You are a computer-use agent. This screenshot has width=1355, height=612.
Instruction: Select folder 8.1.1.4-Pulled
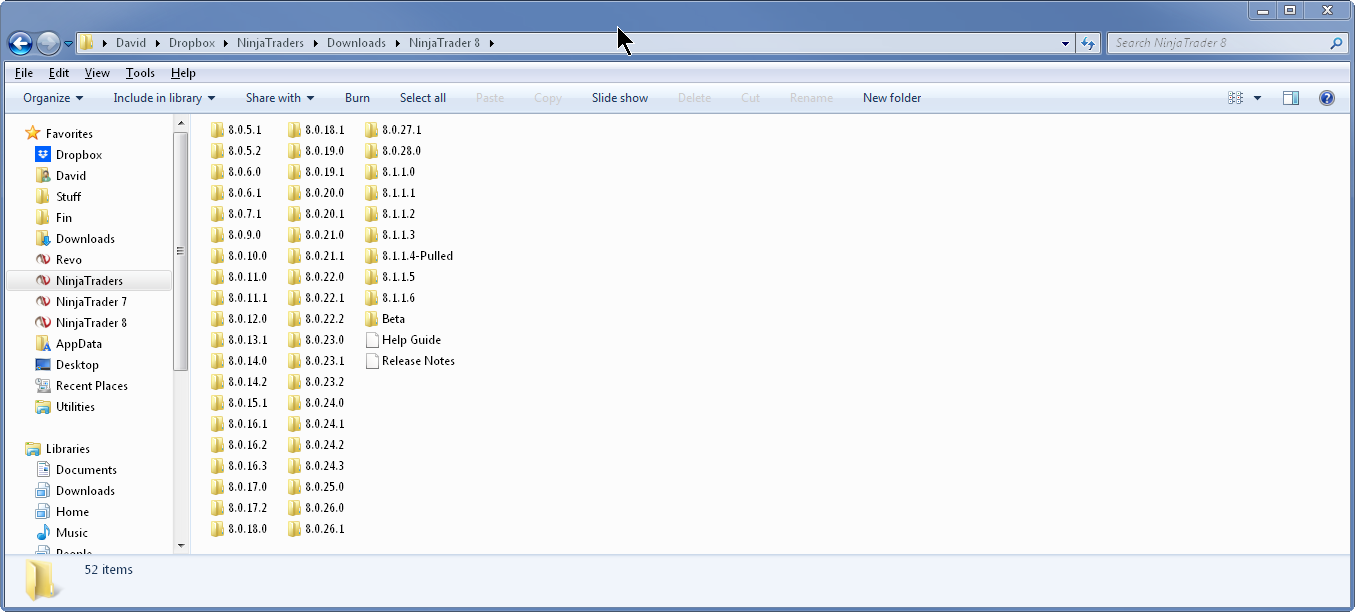click(409, 256)
